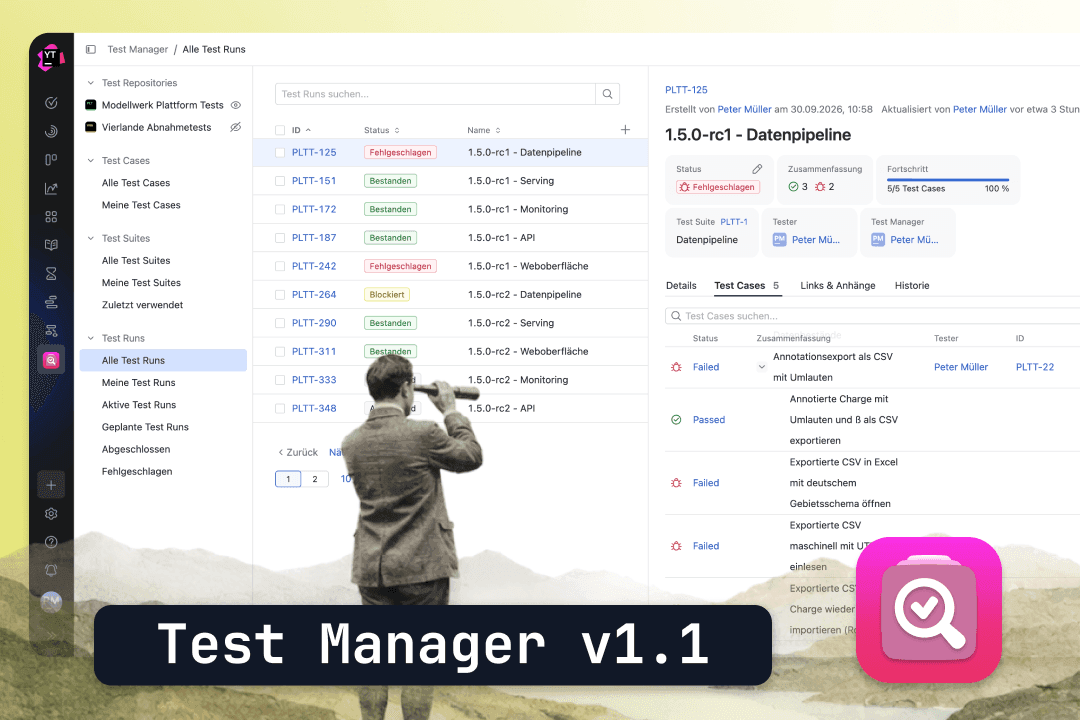Sort by Status column arrows

point(397,130)
